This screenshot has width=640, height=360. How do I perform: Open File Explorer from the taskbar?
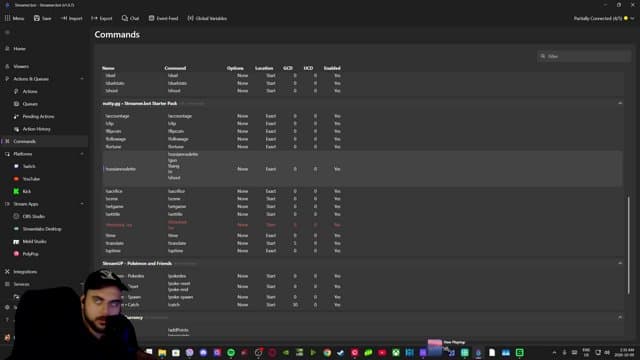[x=162, y=353]
